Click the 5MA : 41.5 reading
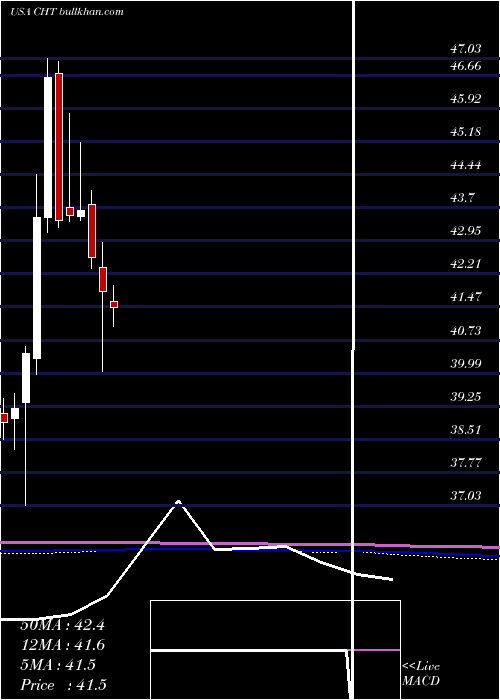The image size is (500, 700). click(x=58, y=665)
